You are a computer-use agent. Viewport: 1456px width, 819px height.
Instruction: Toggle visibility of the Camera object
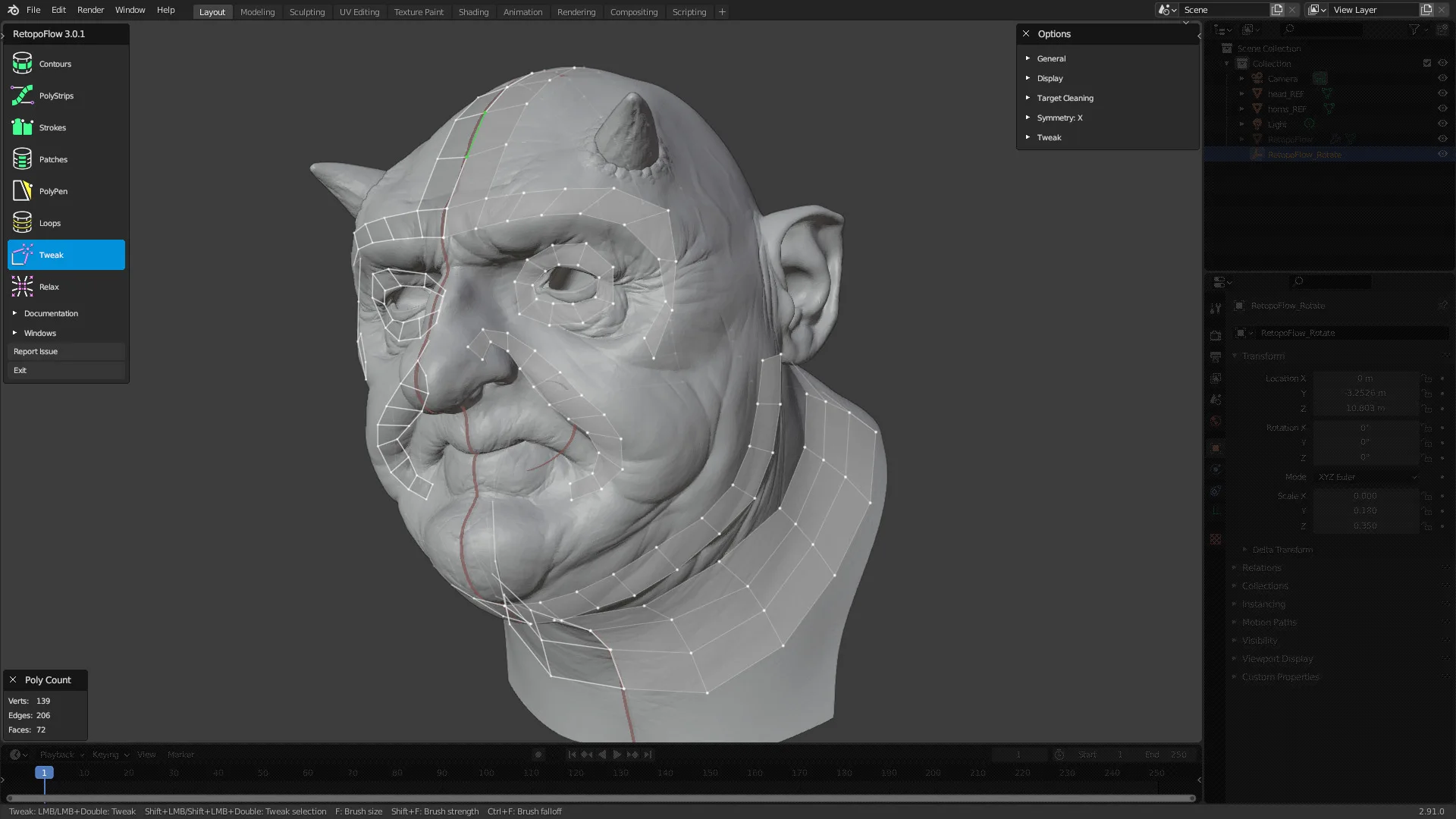coord(1442,79)
